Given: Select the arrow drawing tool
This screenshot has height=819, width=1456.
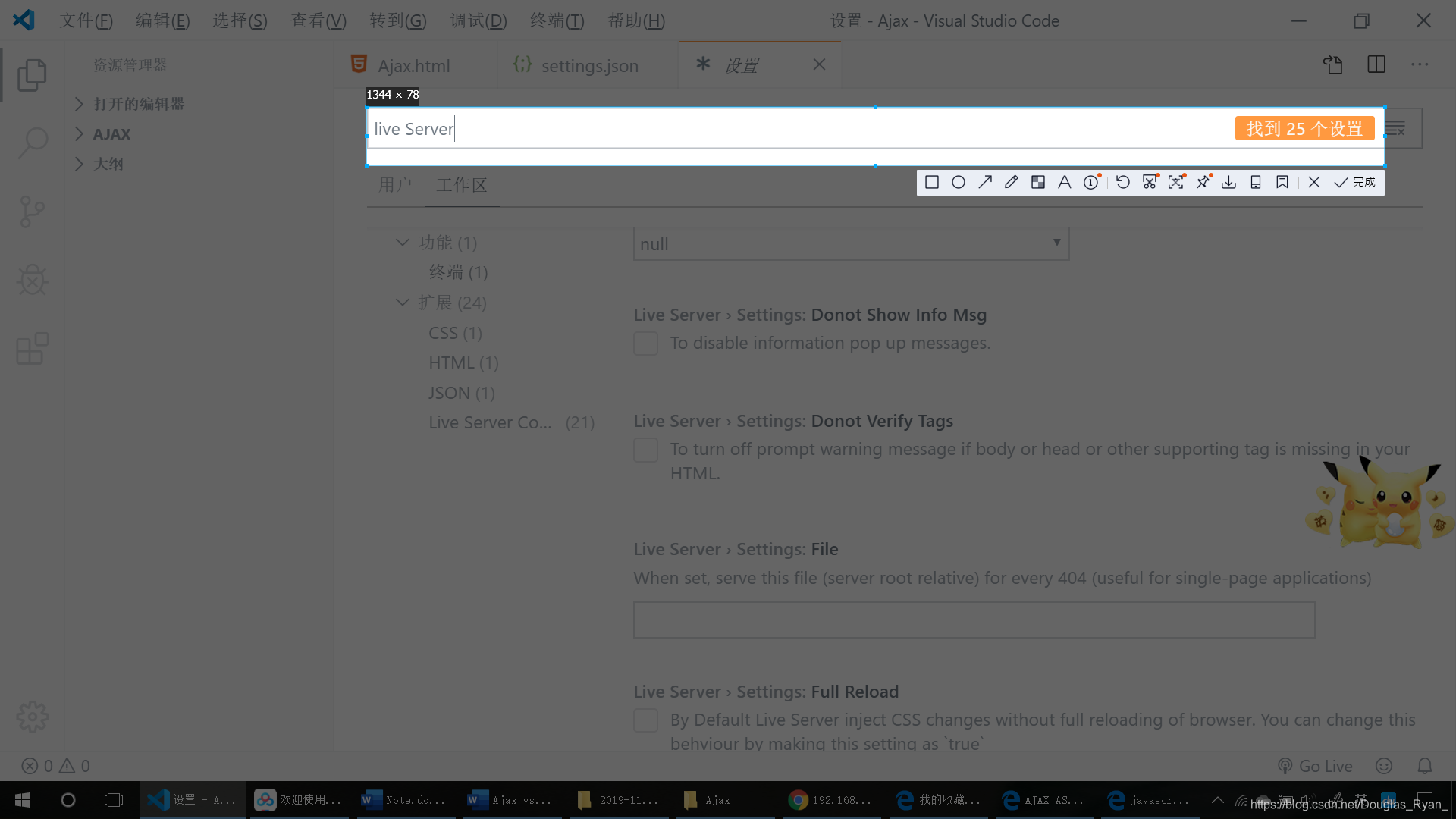Looking at the screenshot, I should 985,182.
